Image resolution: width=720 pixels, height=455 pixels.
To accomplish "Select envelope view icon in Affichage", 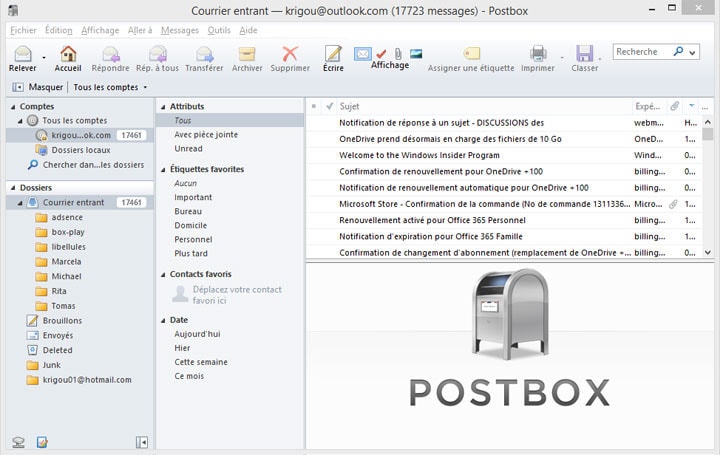I will 362,54.
